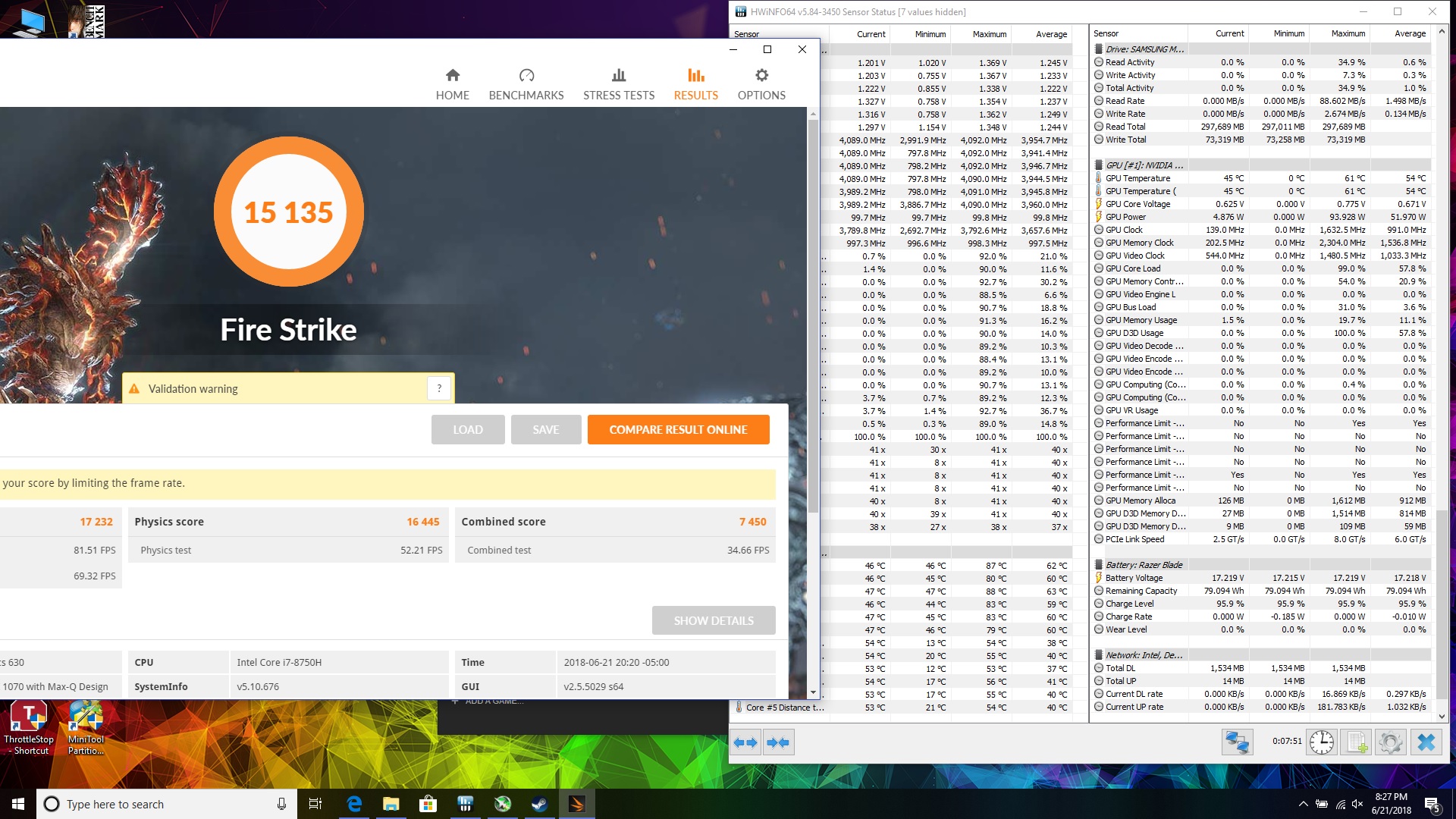Click the Drive: SAMSUNG group header
The image size is (1456, 819).
[1261, 49]
